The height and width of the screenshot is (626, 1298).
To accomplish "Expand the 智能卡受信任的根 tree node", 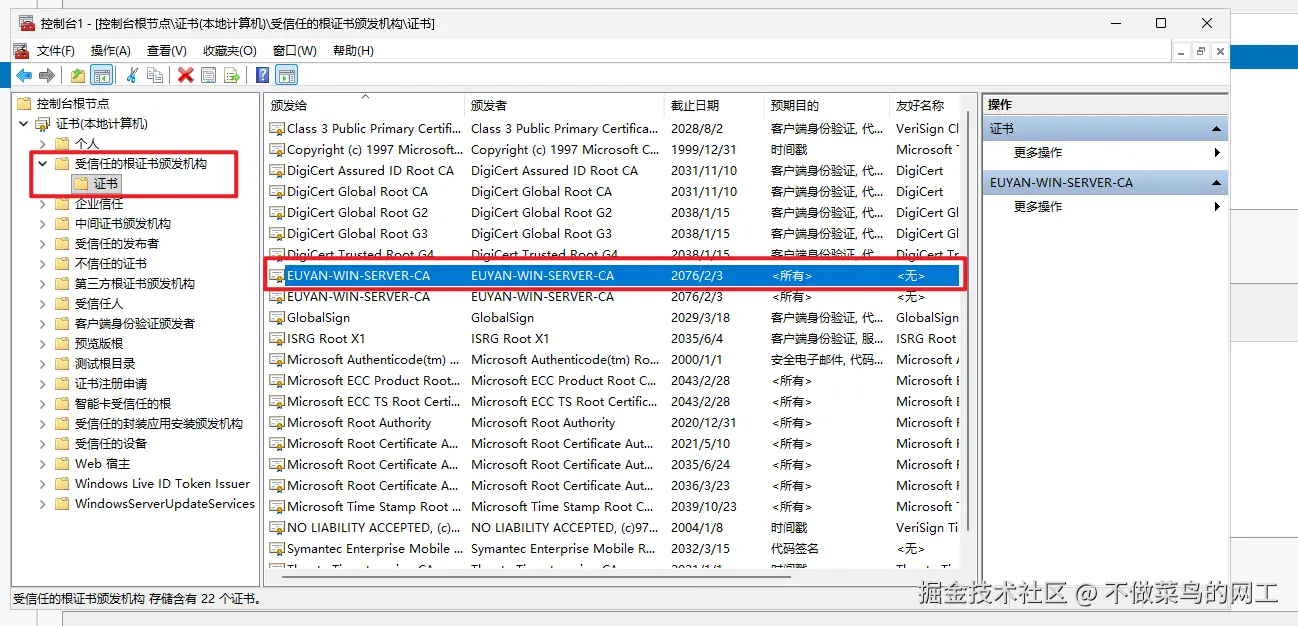I will click(x=43, y=403).
